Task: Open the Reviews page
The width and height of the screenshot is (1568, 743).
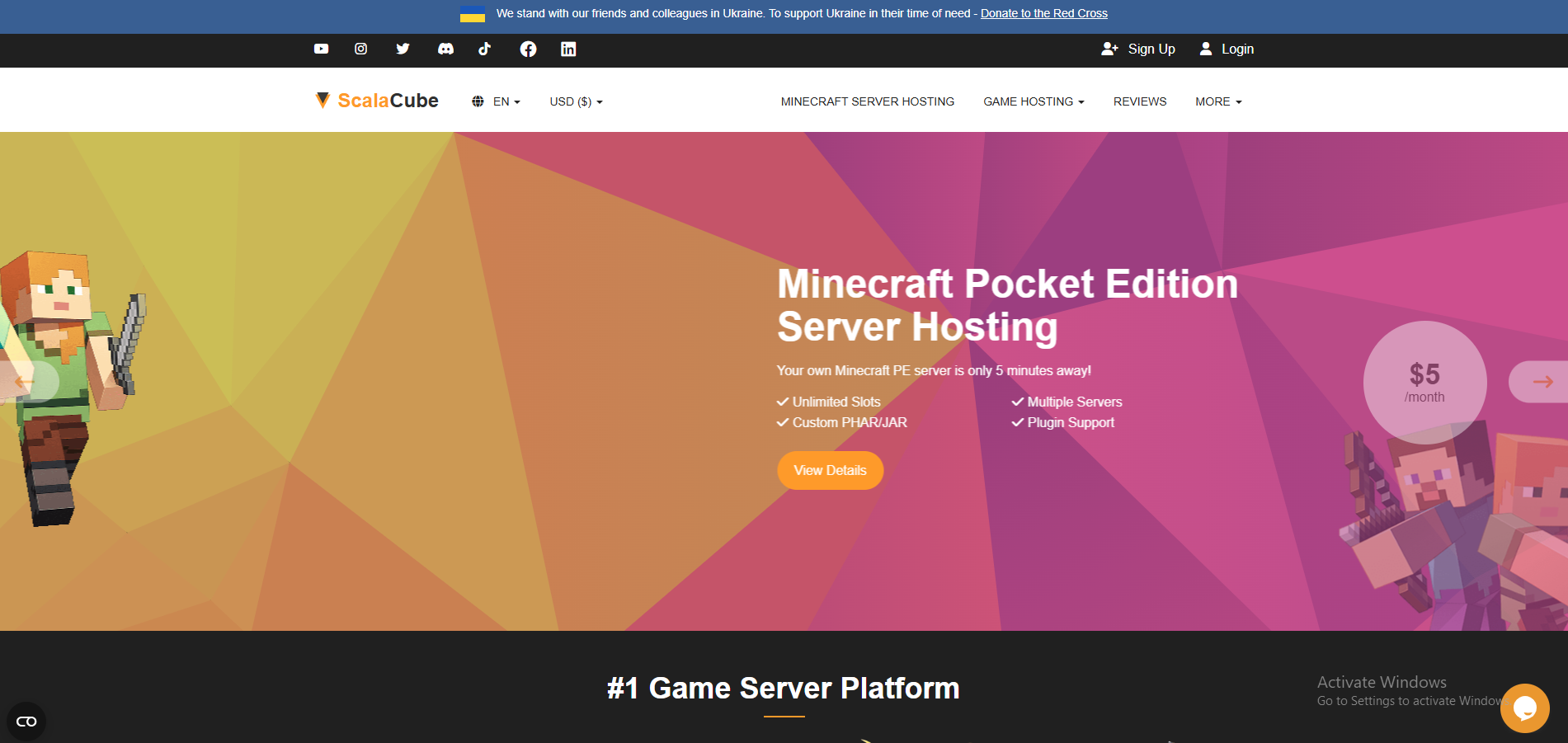Action: tap(1140, 101)
